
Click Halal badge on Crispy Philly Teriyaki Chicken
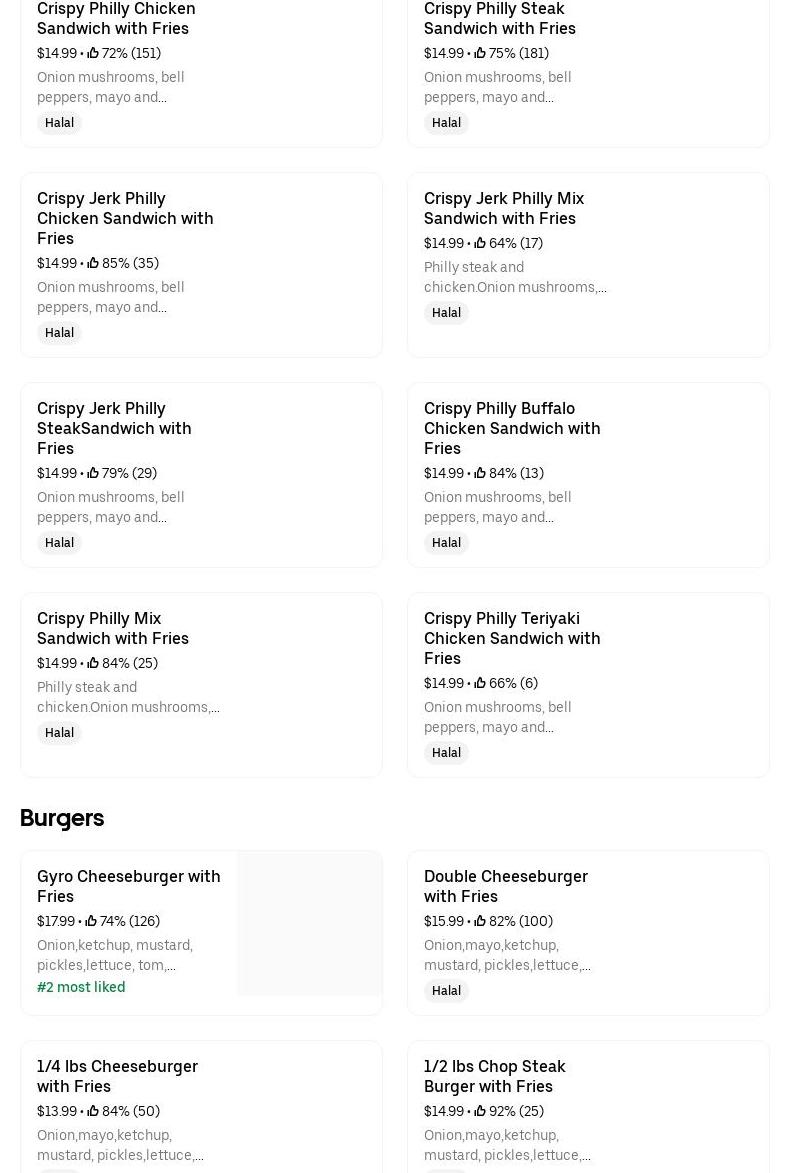[446, 753]
